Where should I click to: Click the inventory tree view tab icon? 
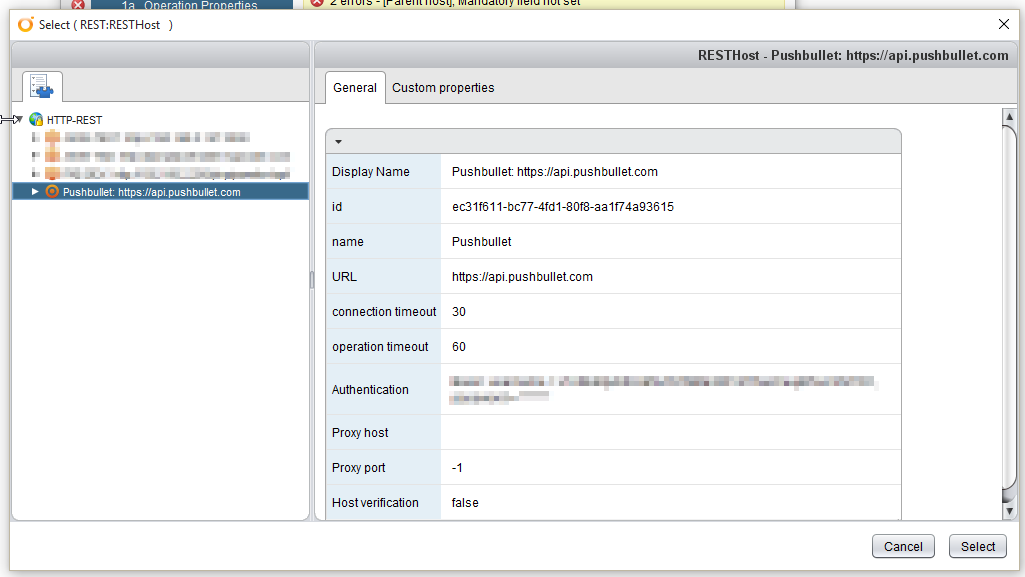click(x=42, y=86)
